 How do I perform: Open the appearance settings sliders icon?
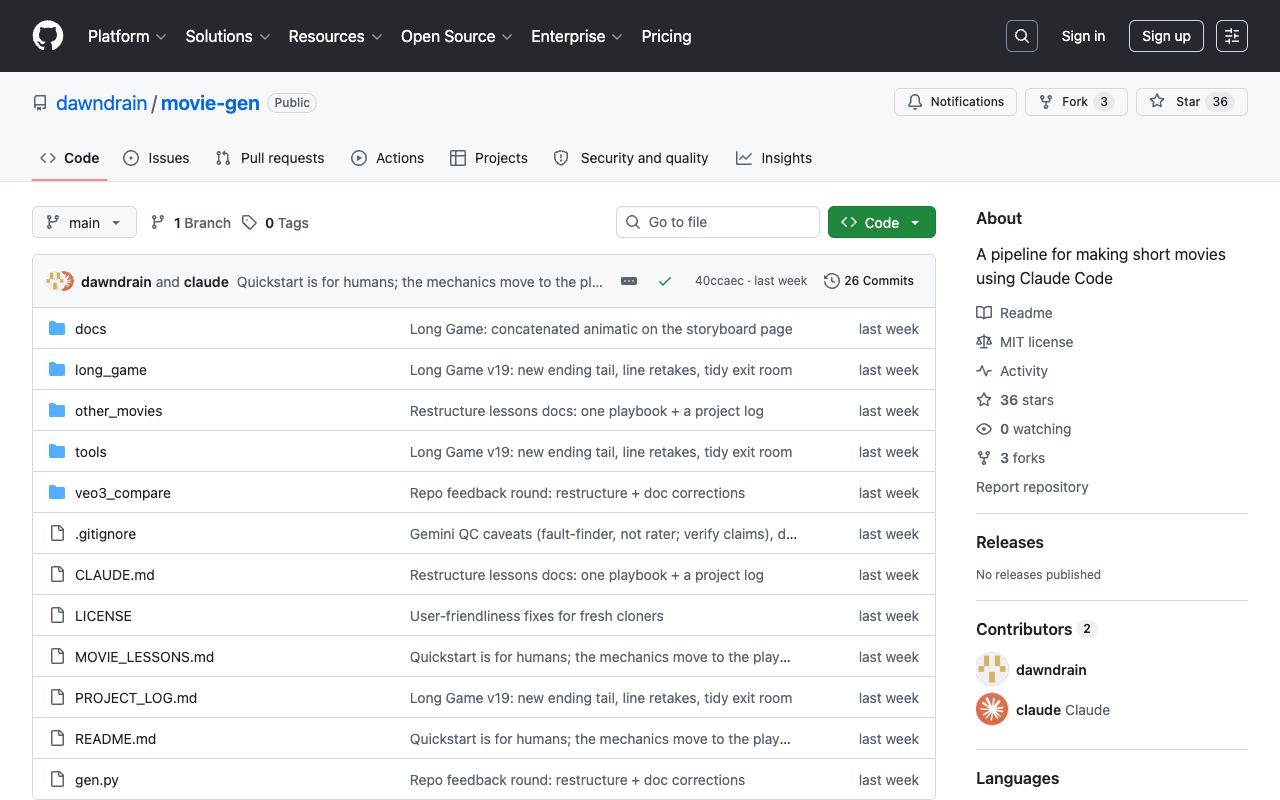pos(1232,36)
